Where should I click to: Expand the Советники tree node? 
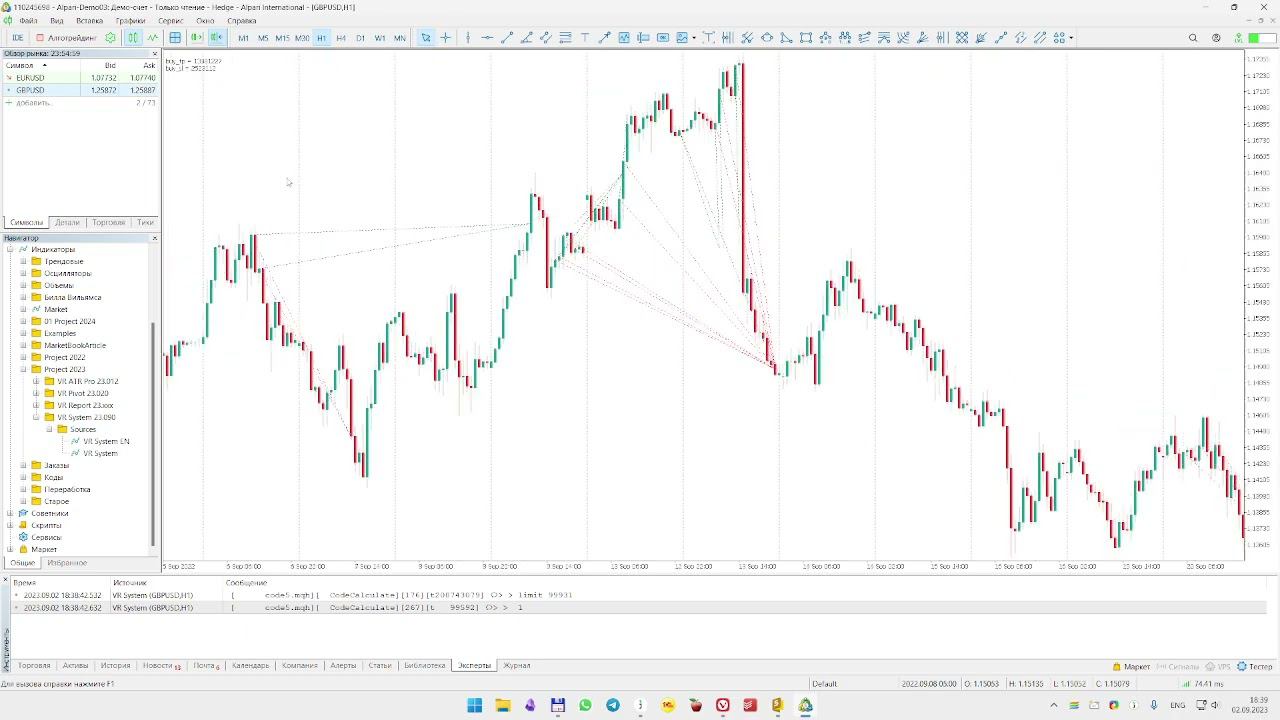[10, 513]
